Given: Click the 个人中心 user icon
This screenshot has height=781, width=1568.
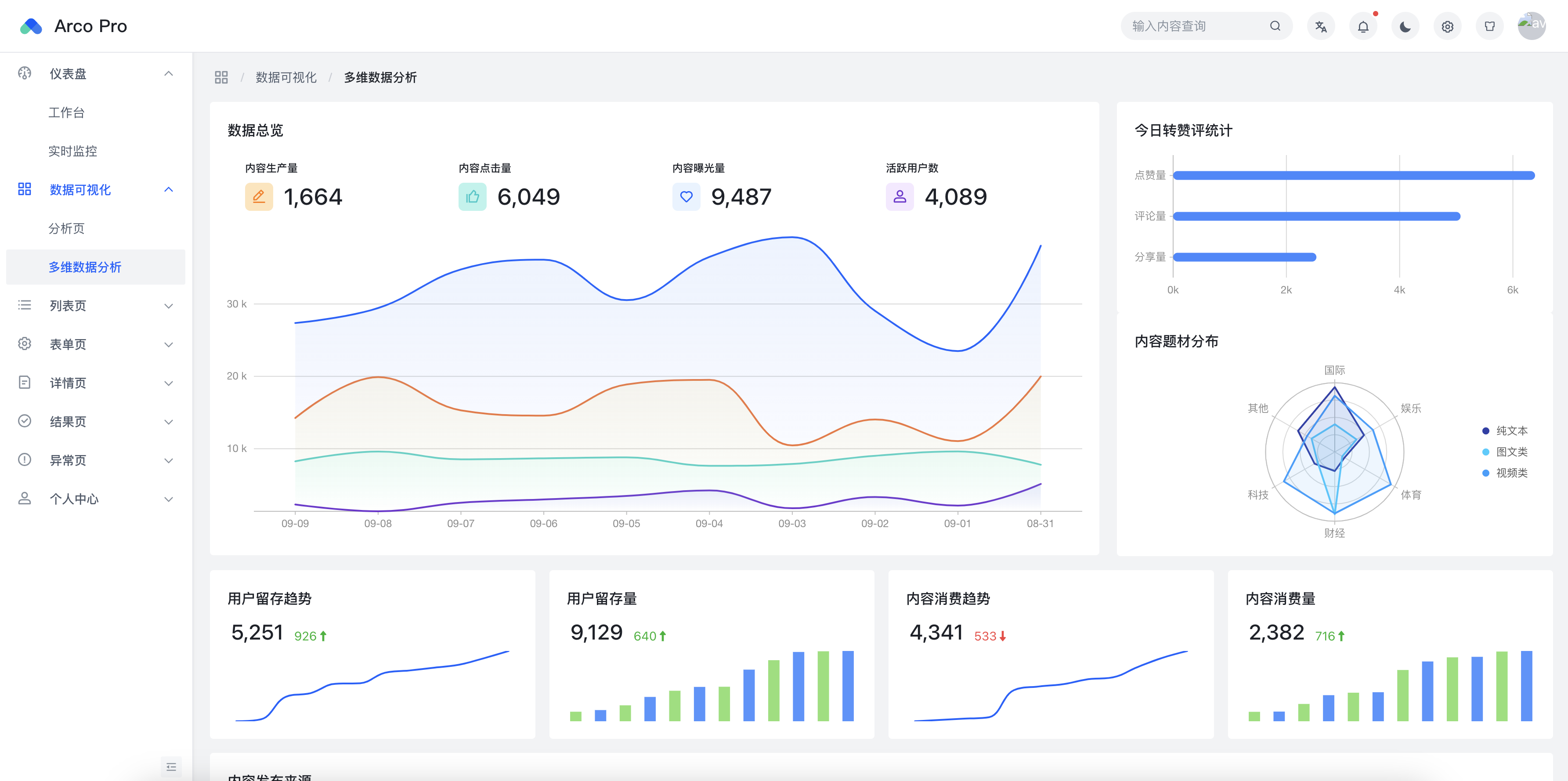Looking at the screenshot, I should tap(24, 499).
